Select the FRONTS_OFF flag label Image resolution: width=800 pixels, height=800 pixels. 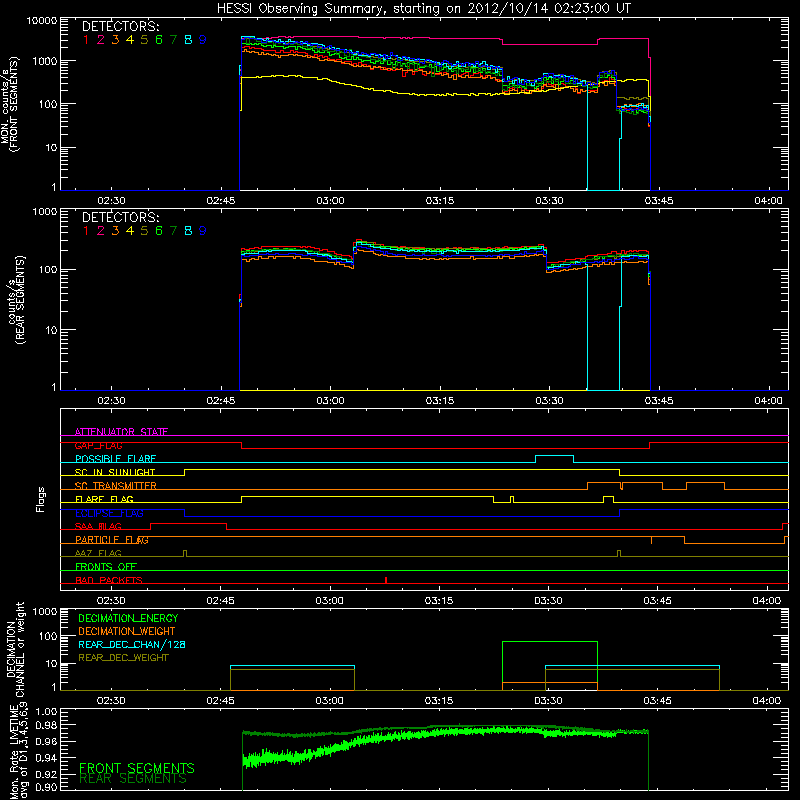106,567
